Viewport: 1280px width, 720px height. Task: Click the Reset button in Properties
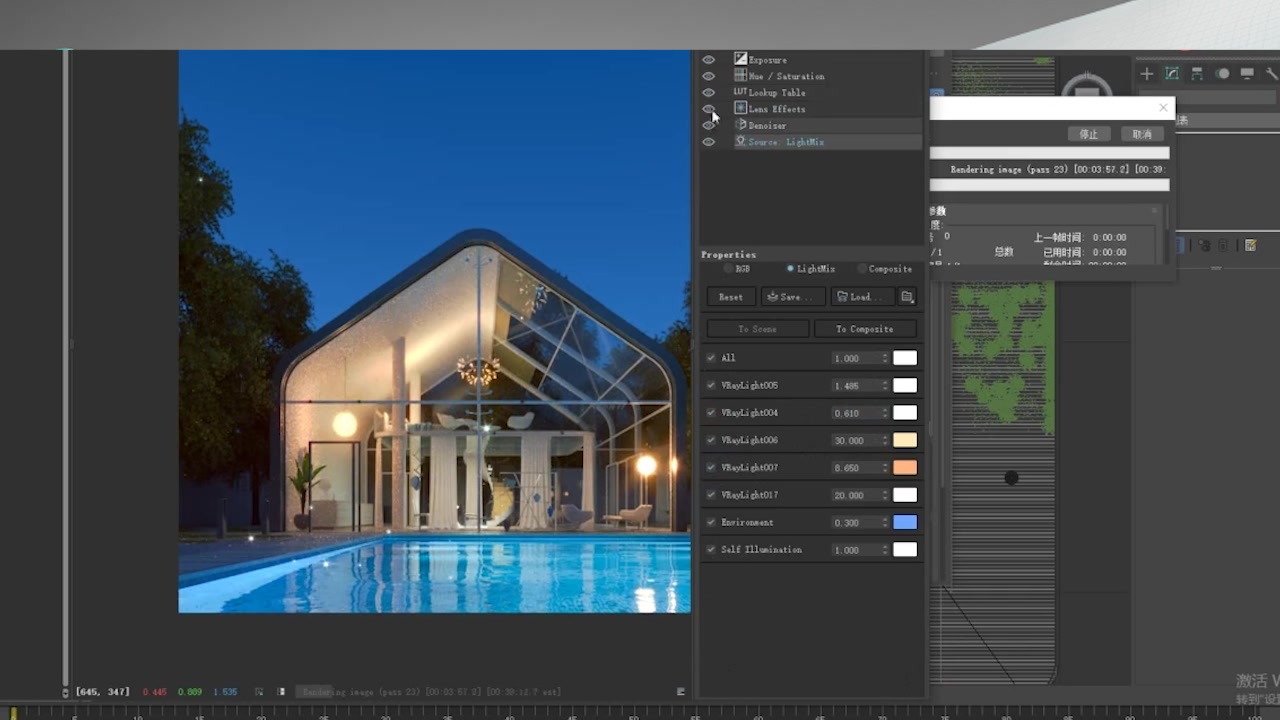tap(731, 296)
